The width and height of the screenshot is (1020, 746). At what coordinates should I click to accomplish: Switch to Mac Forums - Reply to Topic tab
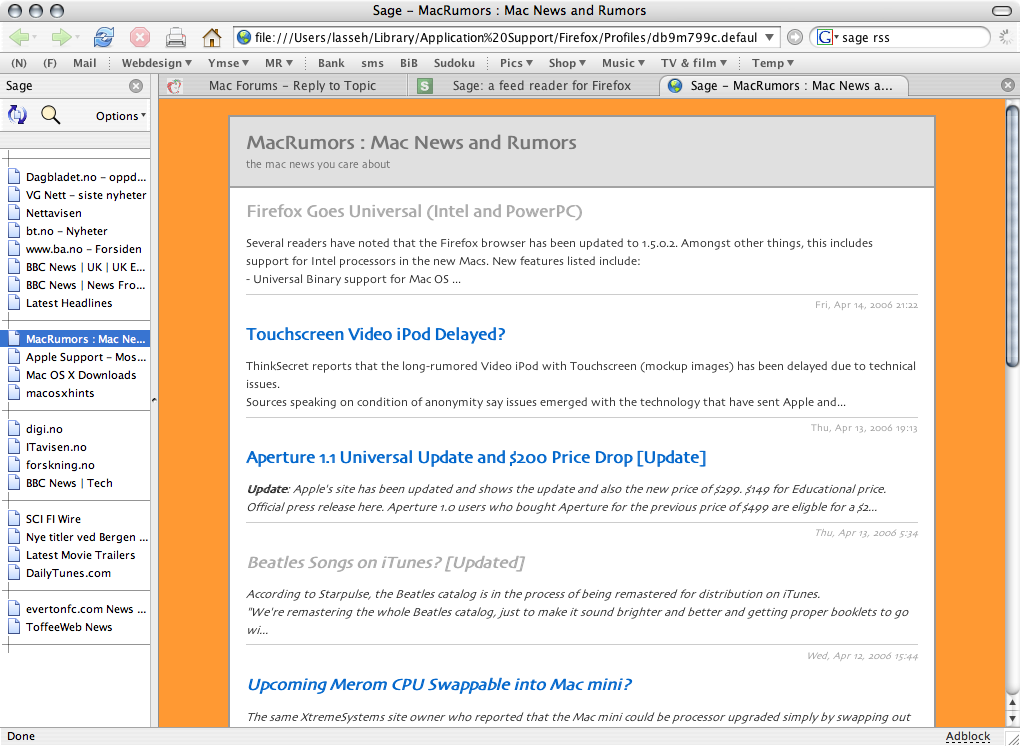click(x=284, y=85)
